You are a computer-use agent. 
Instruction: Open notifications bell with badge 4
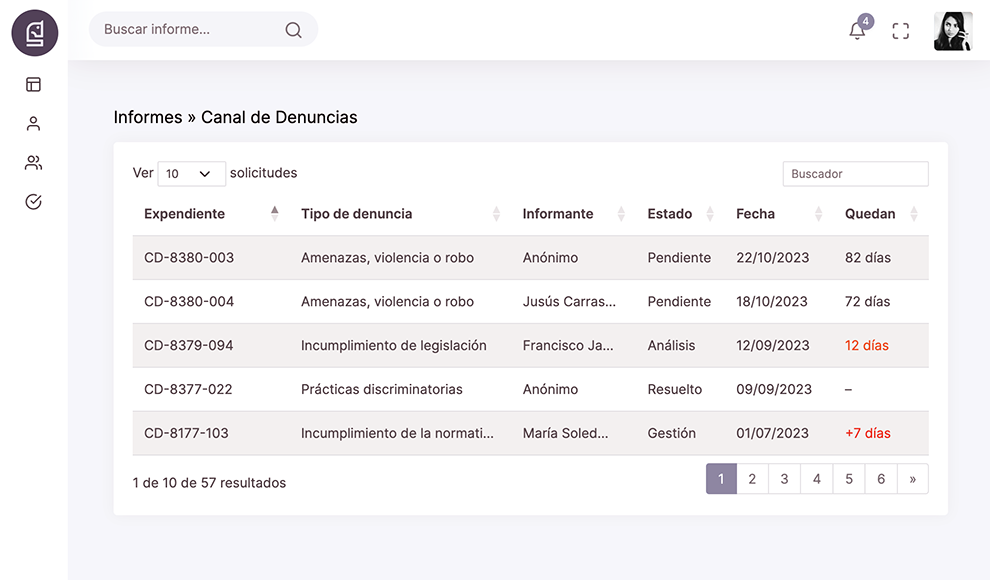click(857, 30)
